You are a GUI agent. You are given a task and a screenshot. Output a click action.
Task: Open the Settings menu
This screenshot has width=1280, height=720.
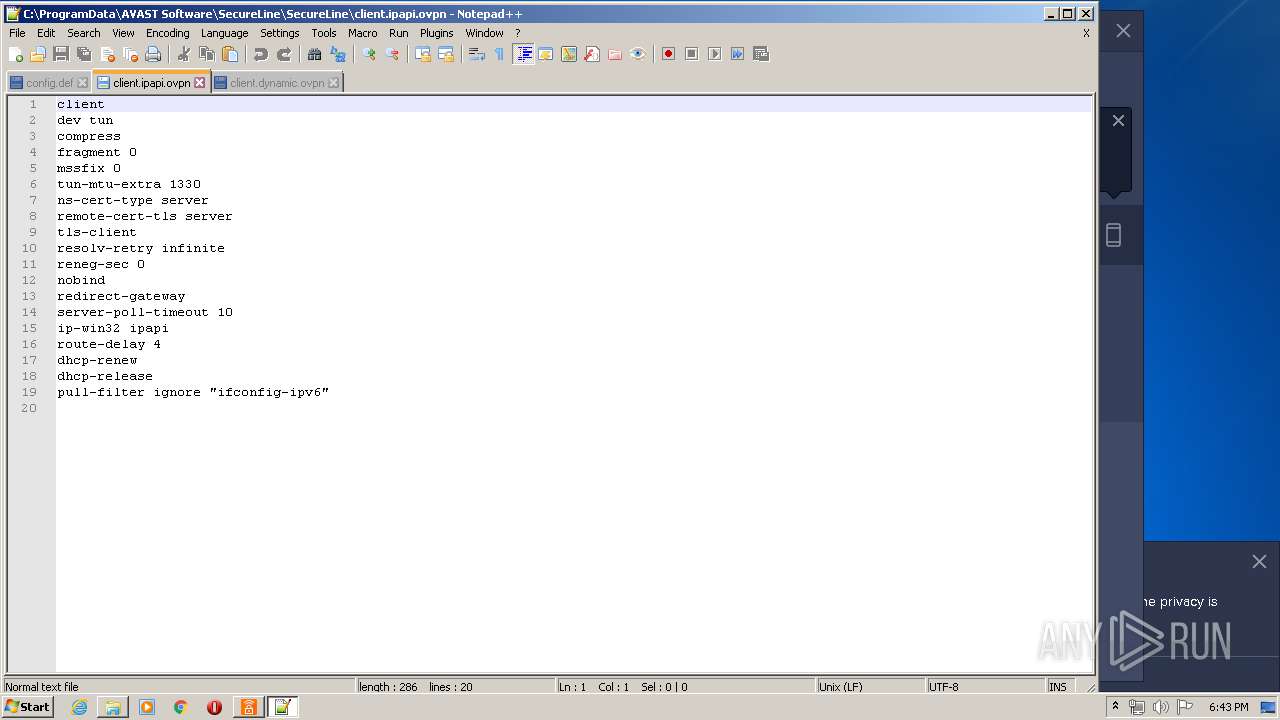tap(280, 33)
